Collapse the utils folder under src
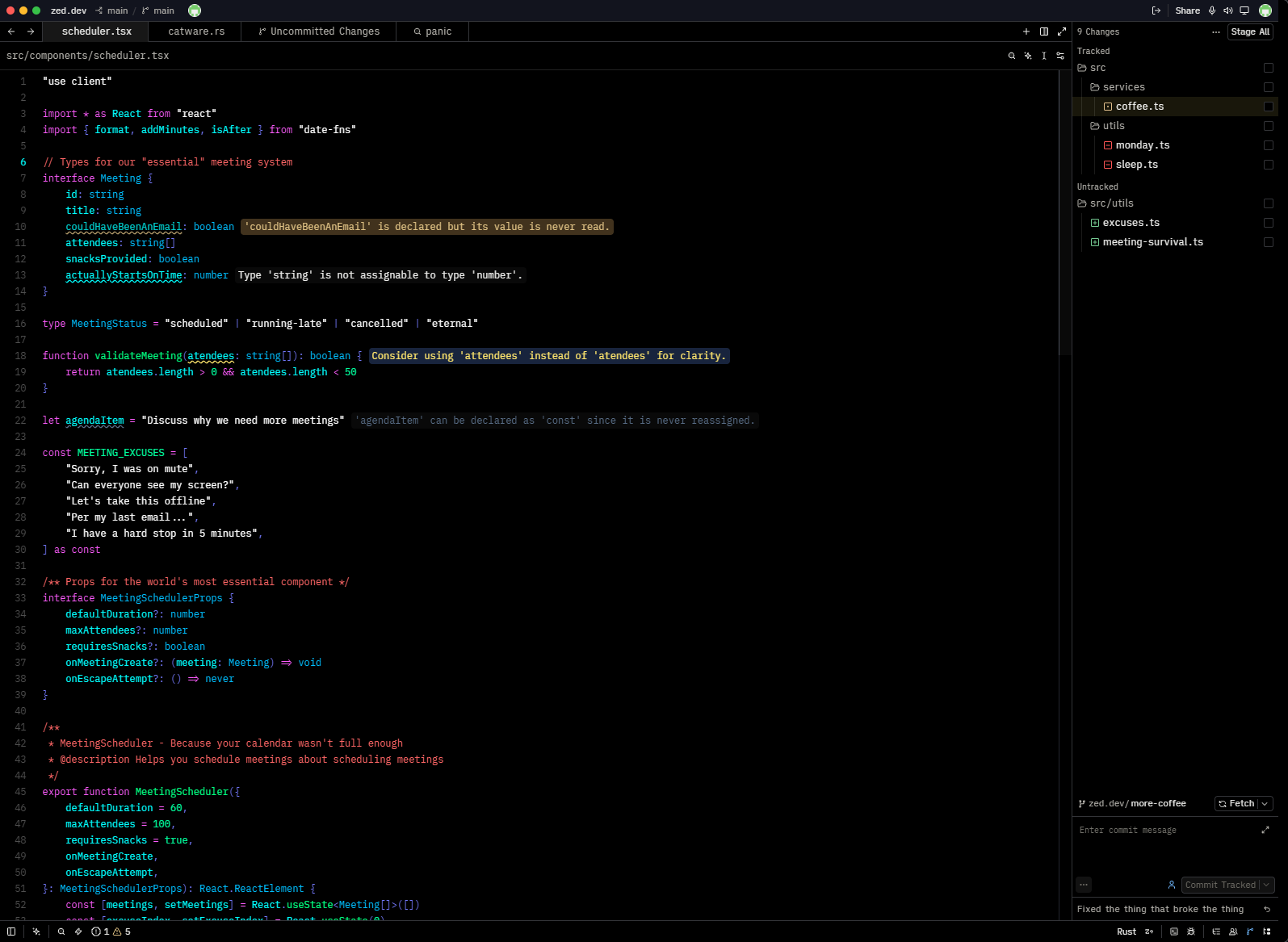Screen dimensions: 1288x942 click(1108, 126)
